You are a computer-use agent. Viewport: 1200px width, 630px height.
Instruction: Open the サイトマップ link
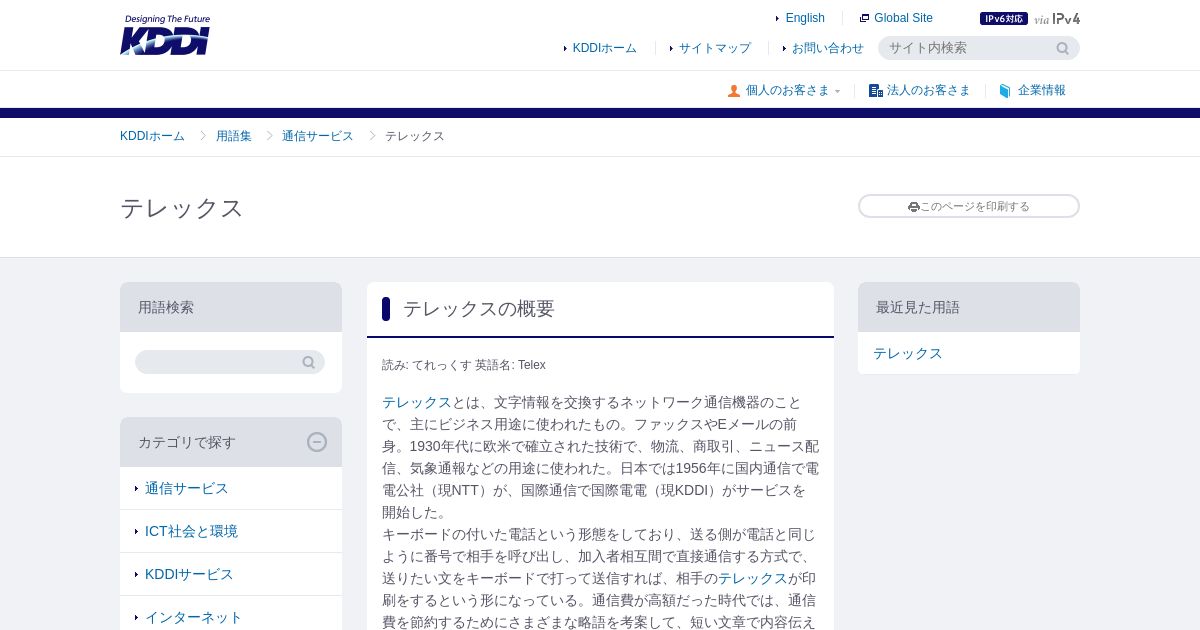pos(714,48)
